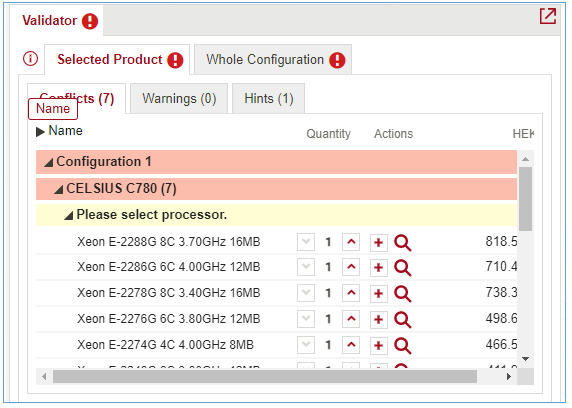Select Xeon E-2288G 8C 3.70GHz 16MB row
572x408 pixels.
click(276, 242)
